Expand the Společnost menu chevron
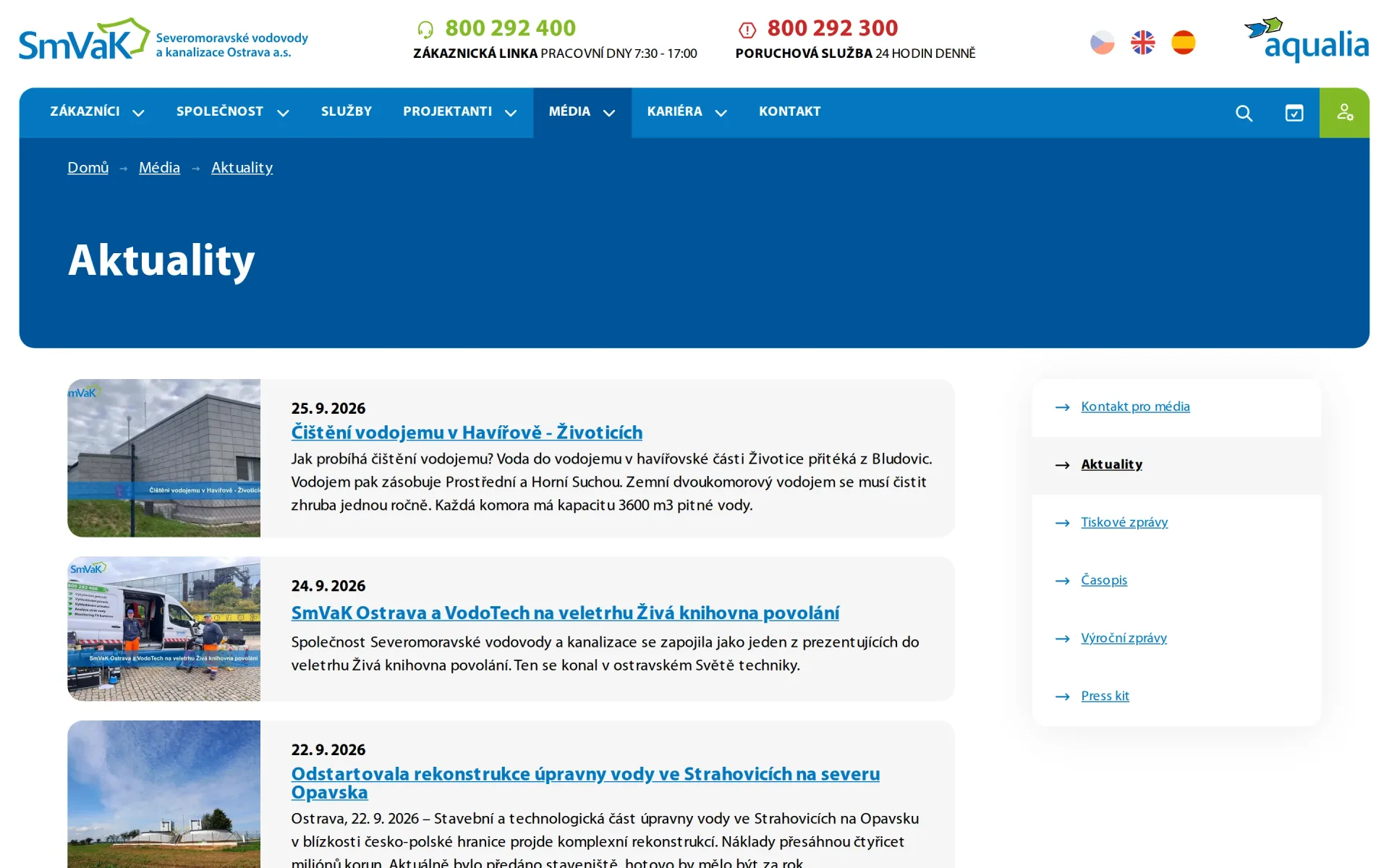Viewport: 1389px width, 868px height. [283, 113]
